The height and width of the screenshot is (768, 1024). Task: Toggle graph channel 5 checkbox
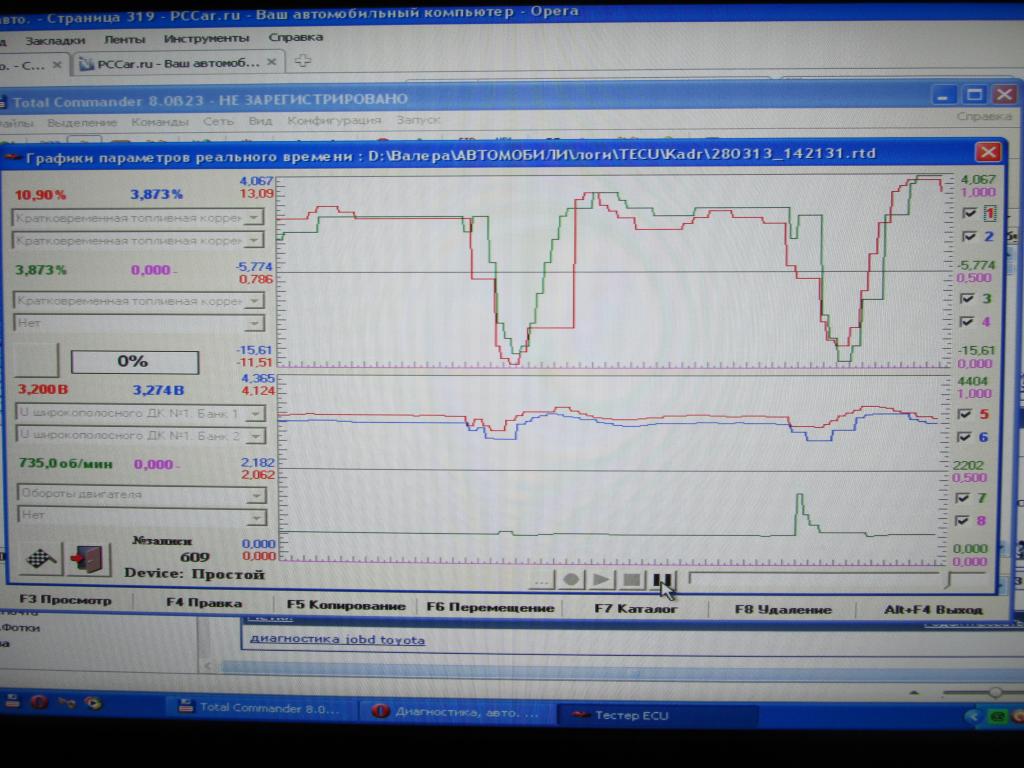(x=967, y=414)
